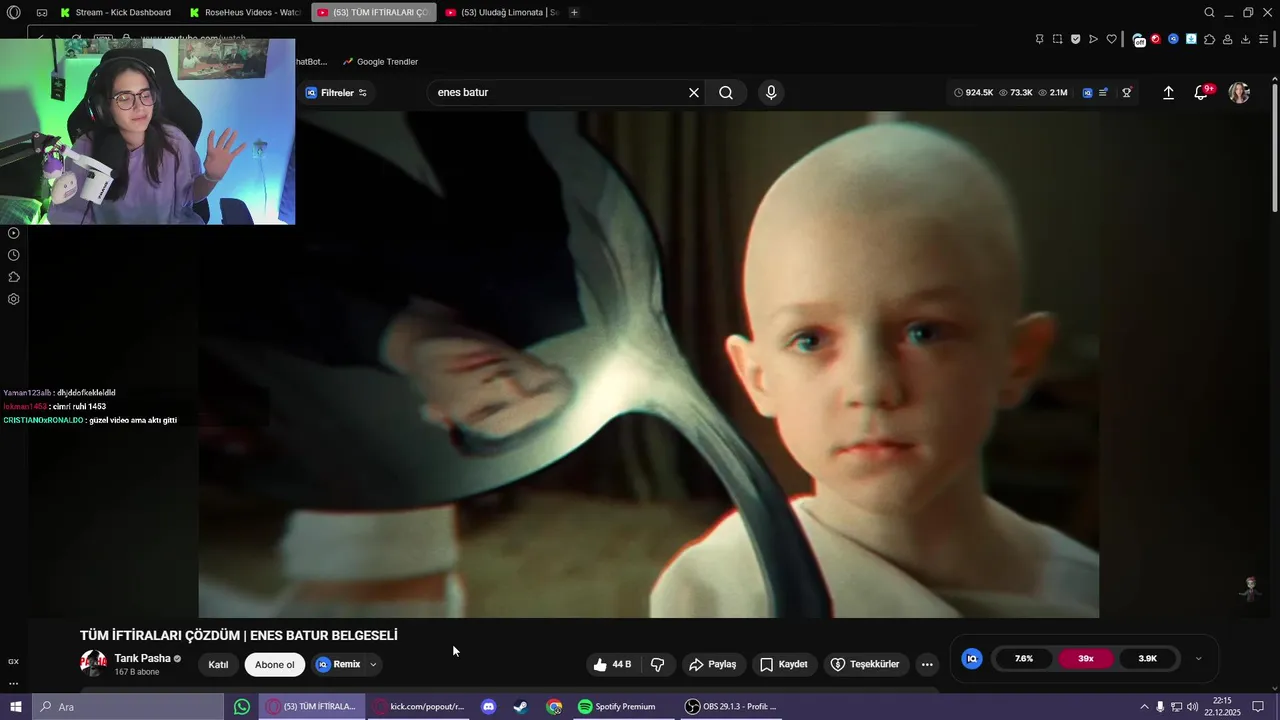Open the tab search magnifier icon
1280x720 pixels.
(1209, 12)
